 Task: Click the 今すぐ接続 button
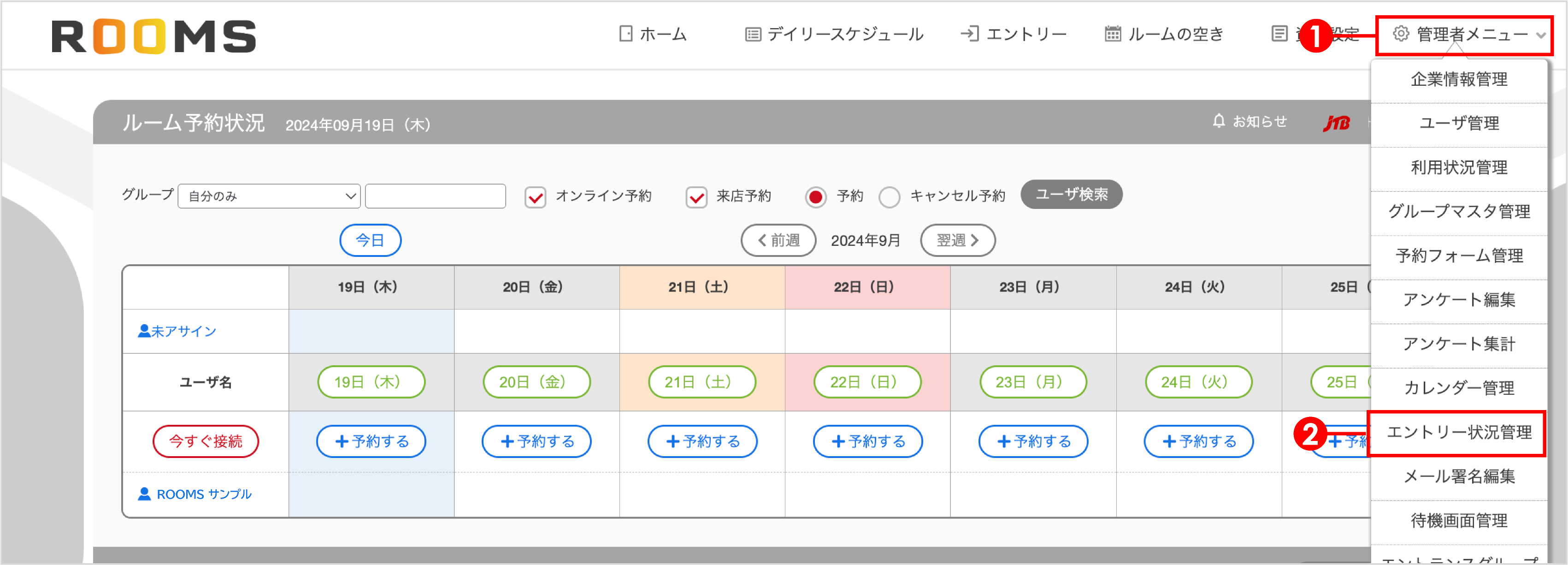point(205,441)
